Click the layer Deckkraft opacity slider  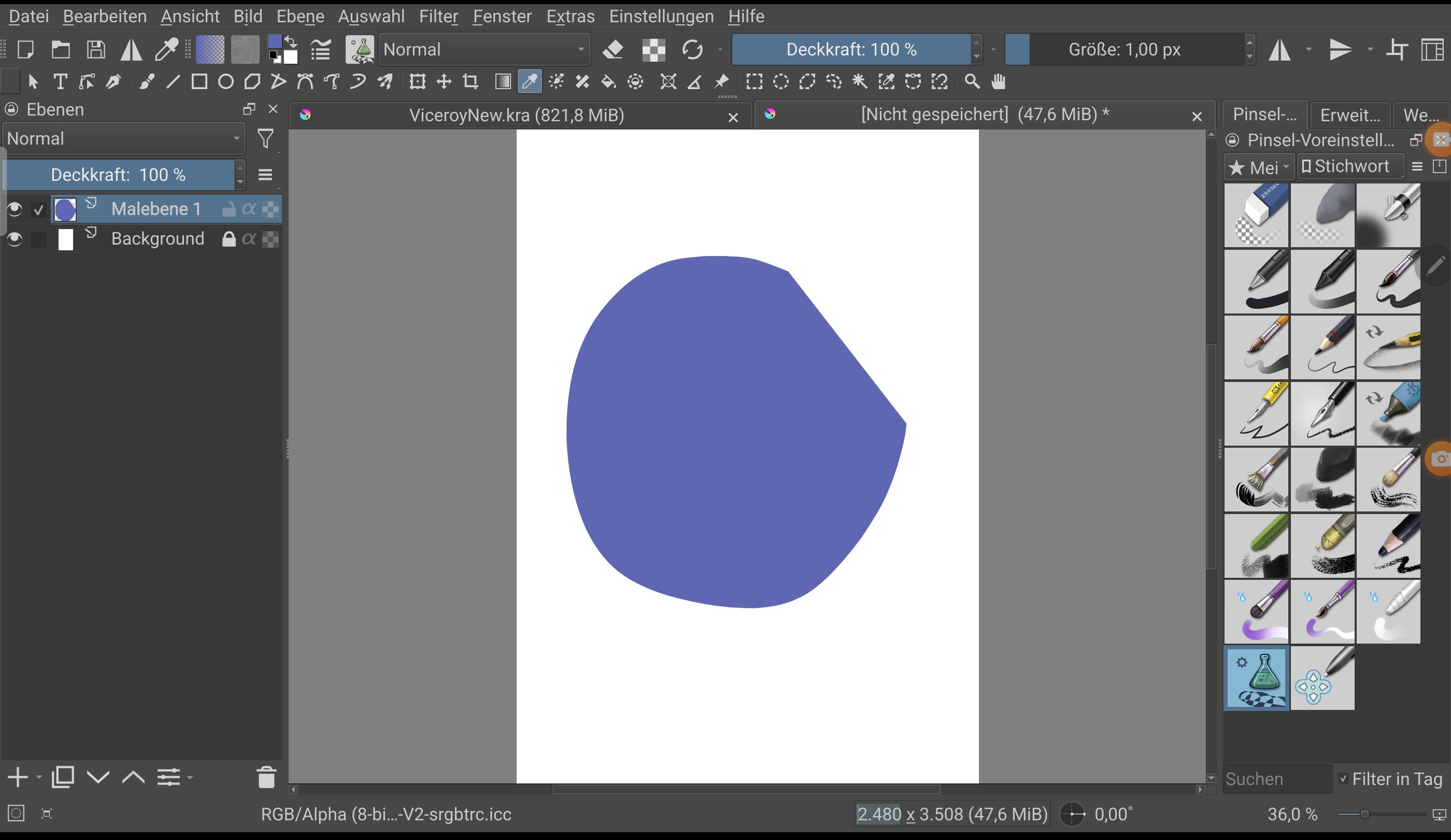[118, 175]
